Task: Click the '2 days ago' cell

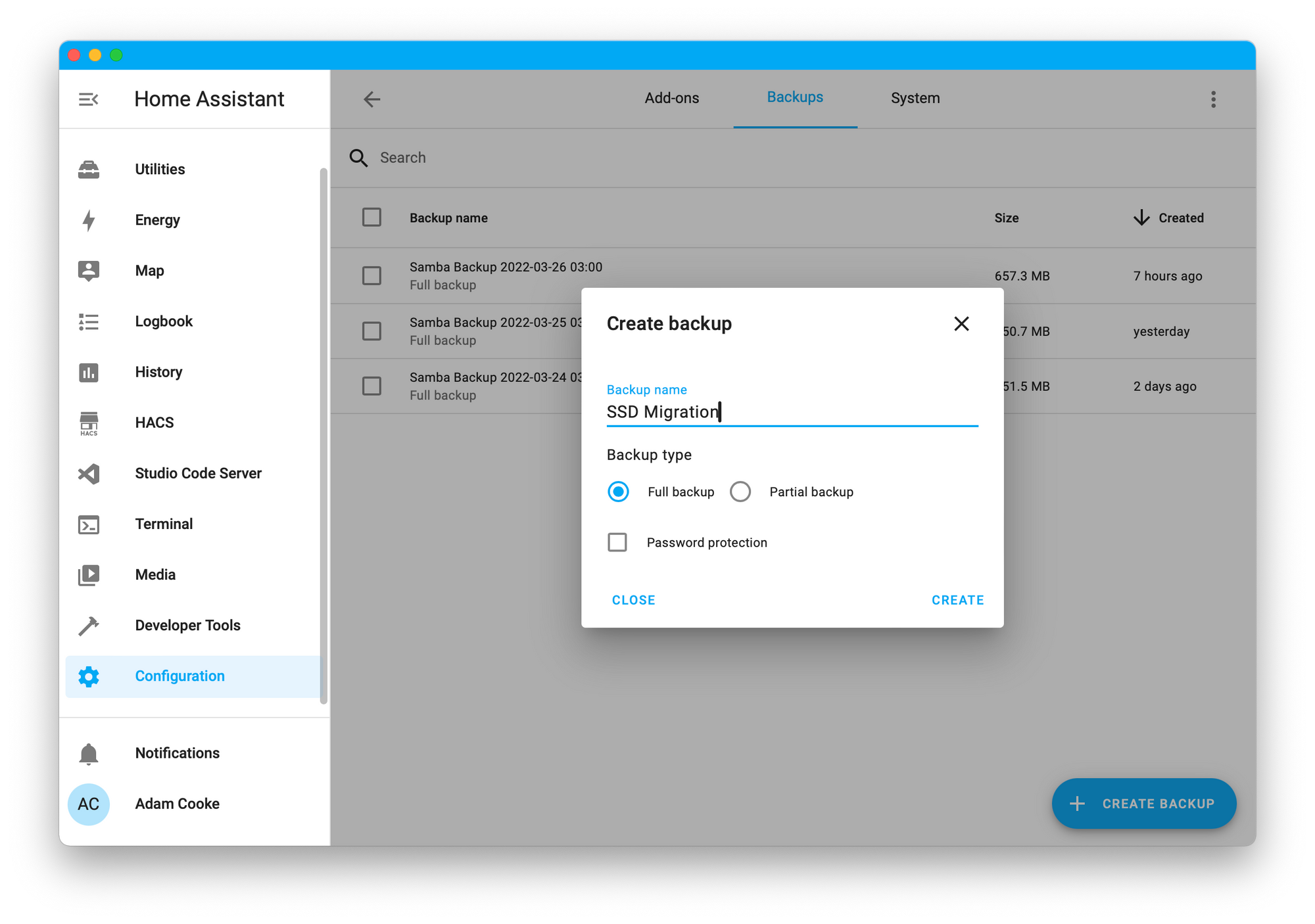Action: tap(1164, 386)
